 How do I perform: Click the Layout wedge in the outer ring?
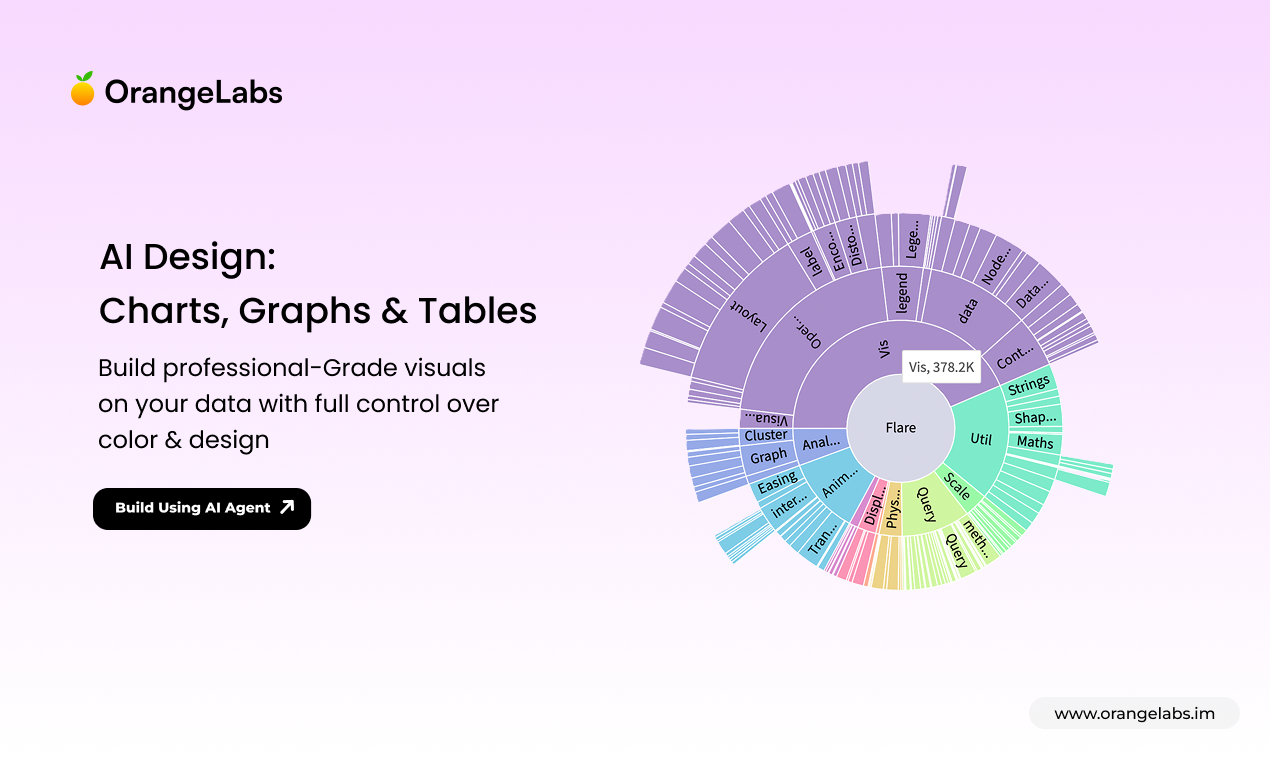coord(746,315)
